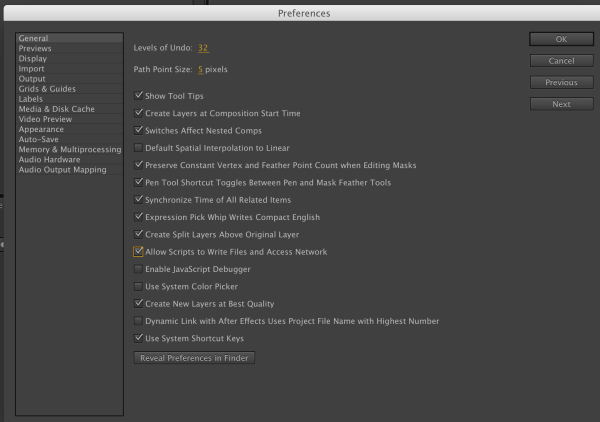Select the Appearance category
Viewport: 600px width, 422px height.
click(42, 129)
